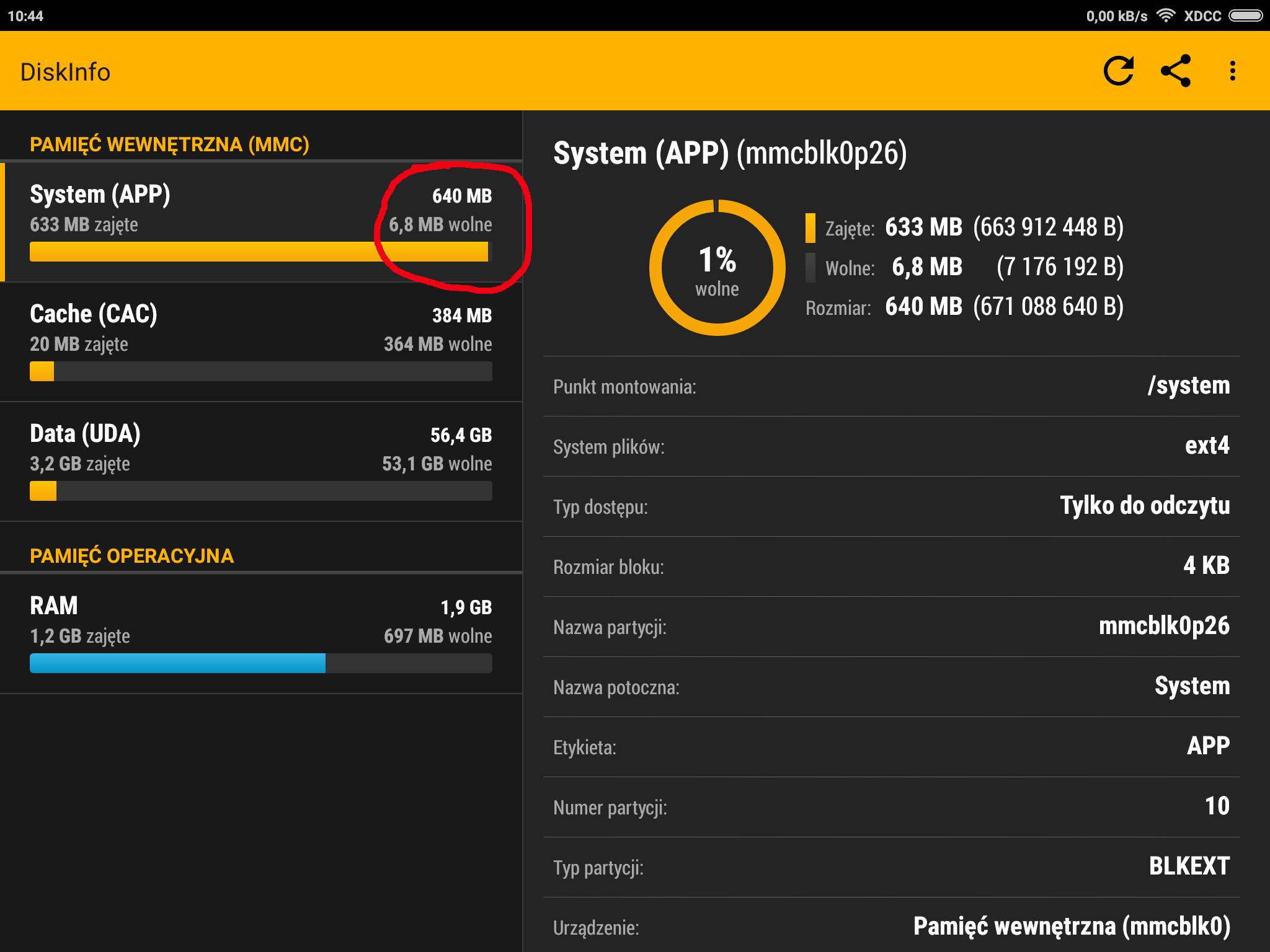Image resolution: width=1270 pixels, height=952 pixels.
Task: Click the yellow Zajęte legend marker
Action: pos(810,227)
